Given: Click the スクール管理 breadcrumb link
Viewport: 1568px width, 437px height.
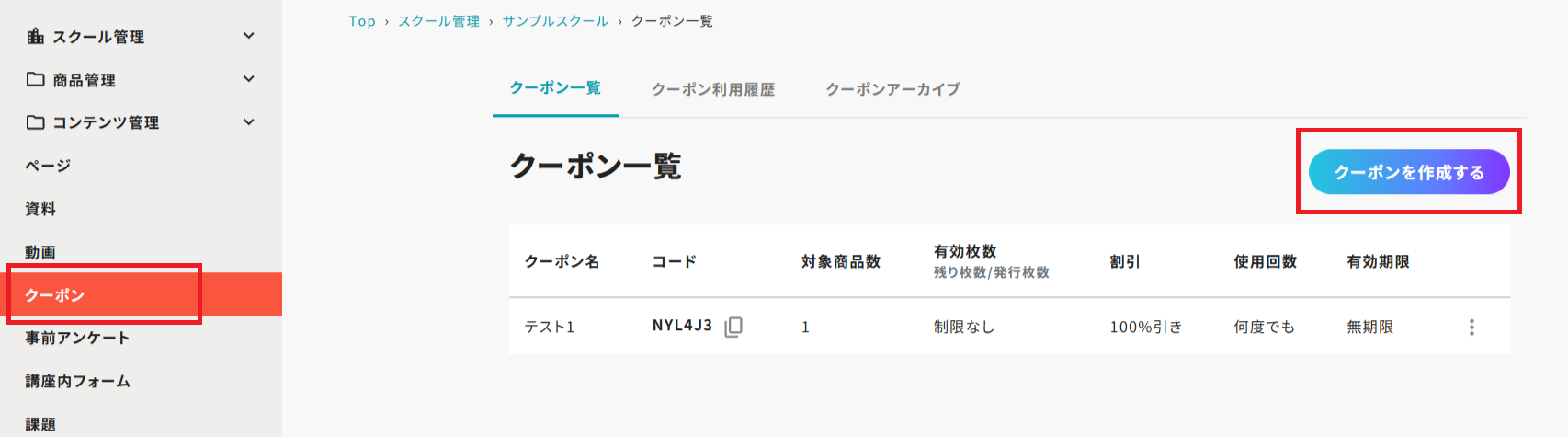Looking at the screenshot, I should click(438, 21).
